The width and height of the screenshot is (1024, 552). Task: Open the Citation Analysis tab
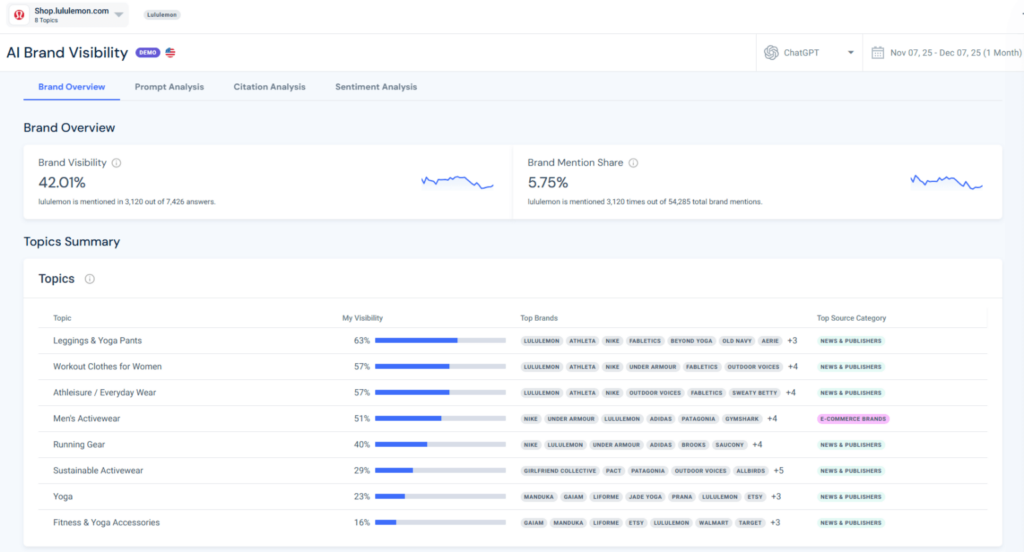point(269,87)
